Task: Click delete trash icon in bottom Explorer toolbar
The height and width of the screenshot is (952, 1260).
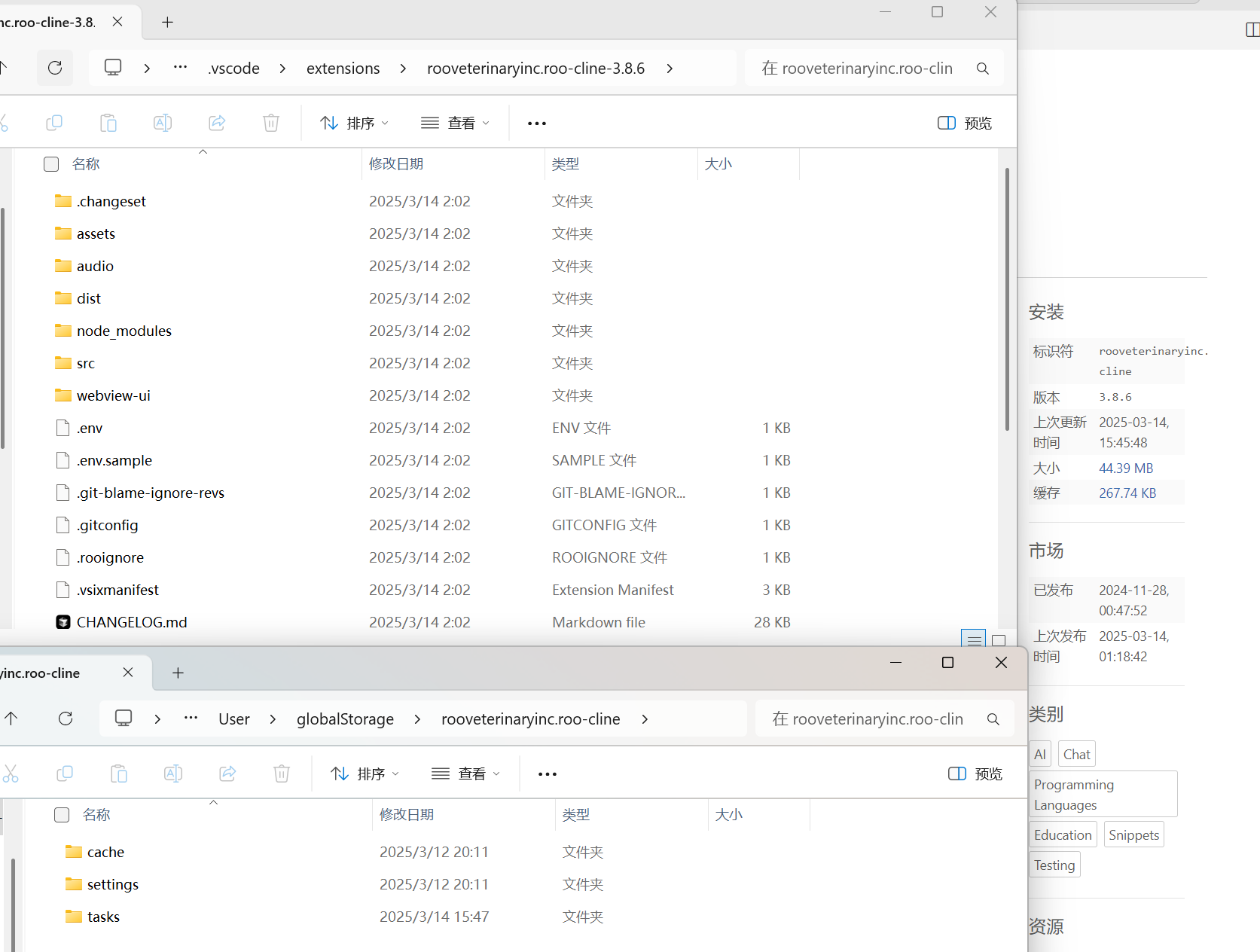Action: [x=282, y=773]
